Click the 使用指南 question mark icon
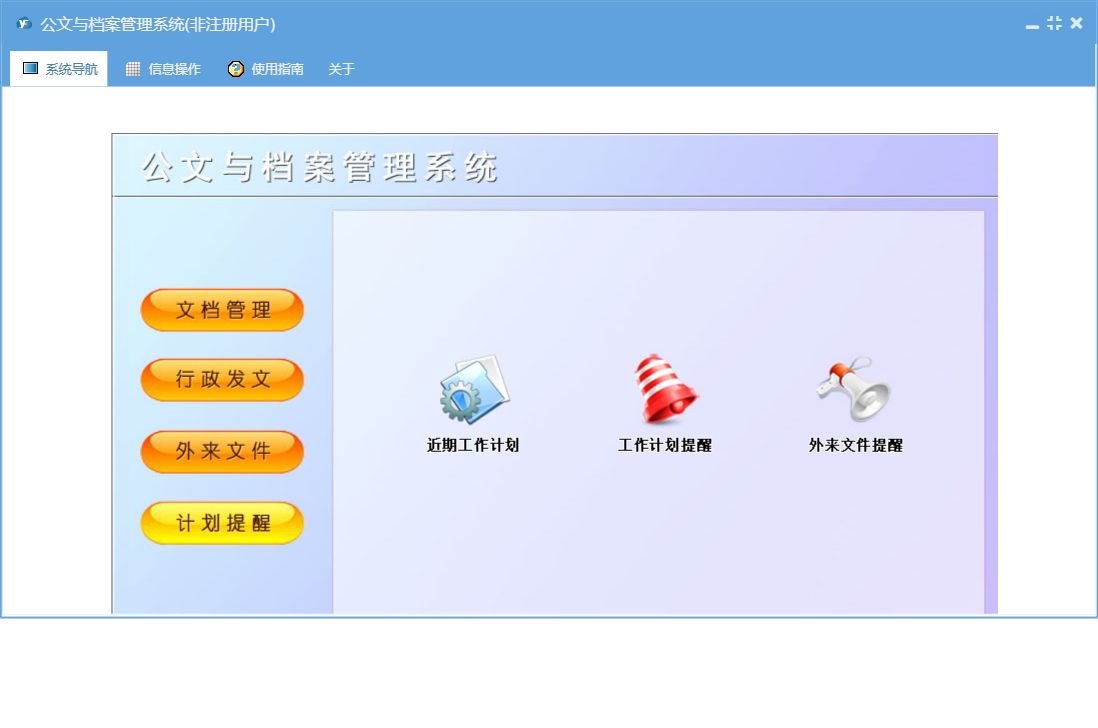 click(x=235, y=69)
